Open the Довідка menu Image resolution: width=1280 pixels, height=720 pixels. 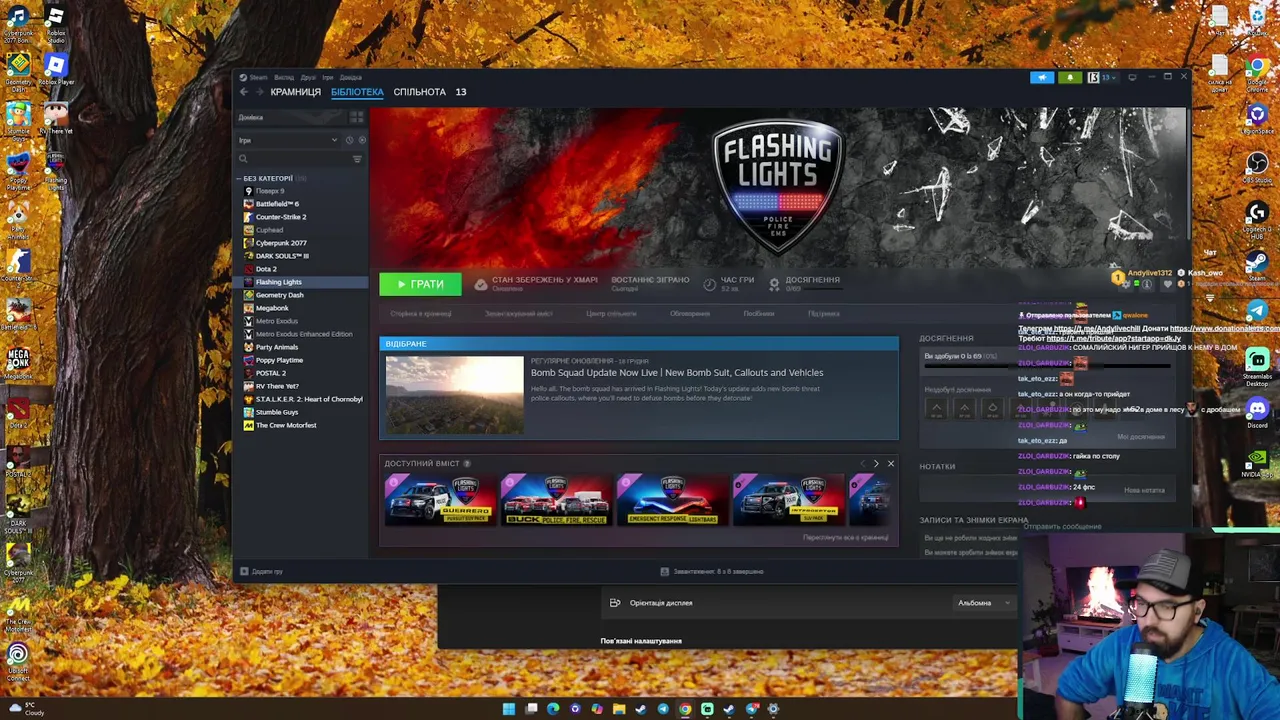[350, 77]
